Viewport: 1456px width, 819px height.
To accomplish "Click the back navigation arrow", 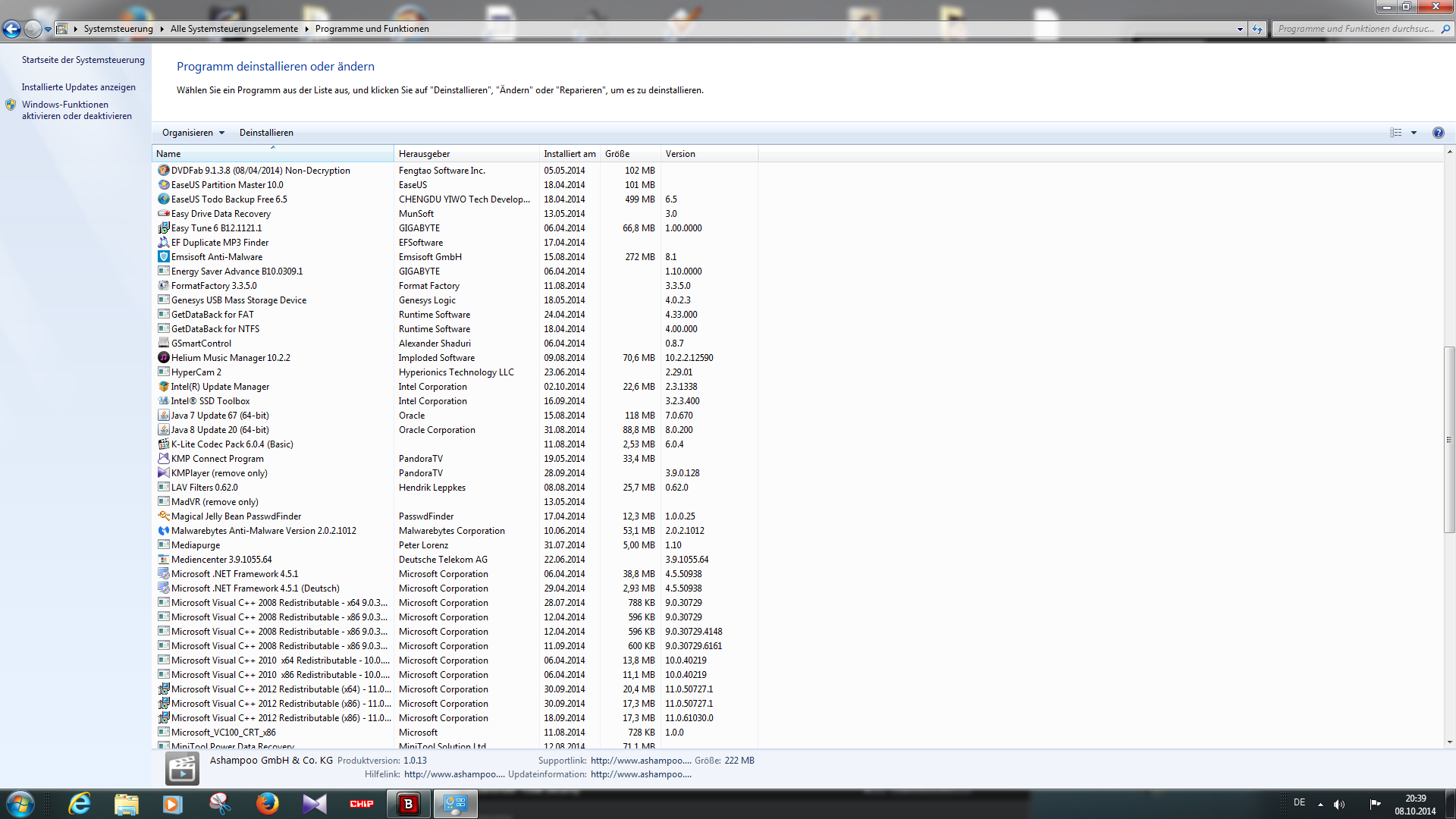I will click(11, 29).
